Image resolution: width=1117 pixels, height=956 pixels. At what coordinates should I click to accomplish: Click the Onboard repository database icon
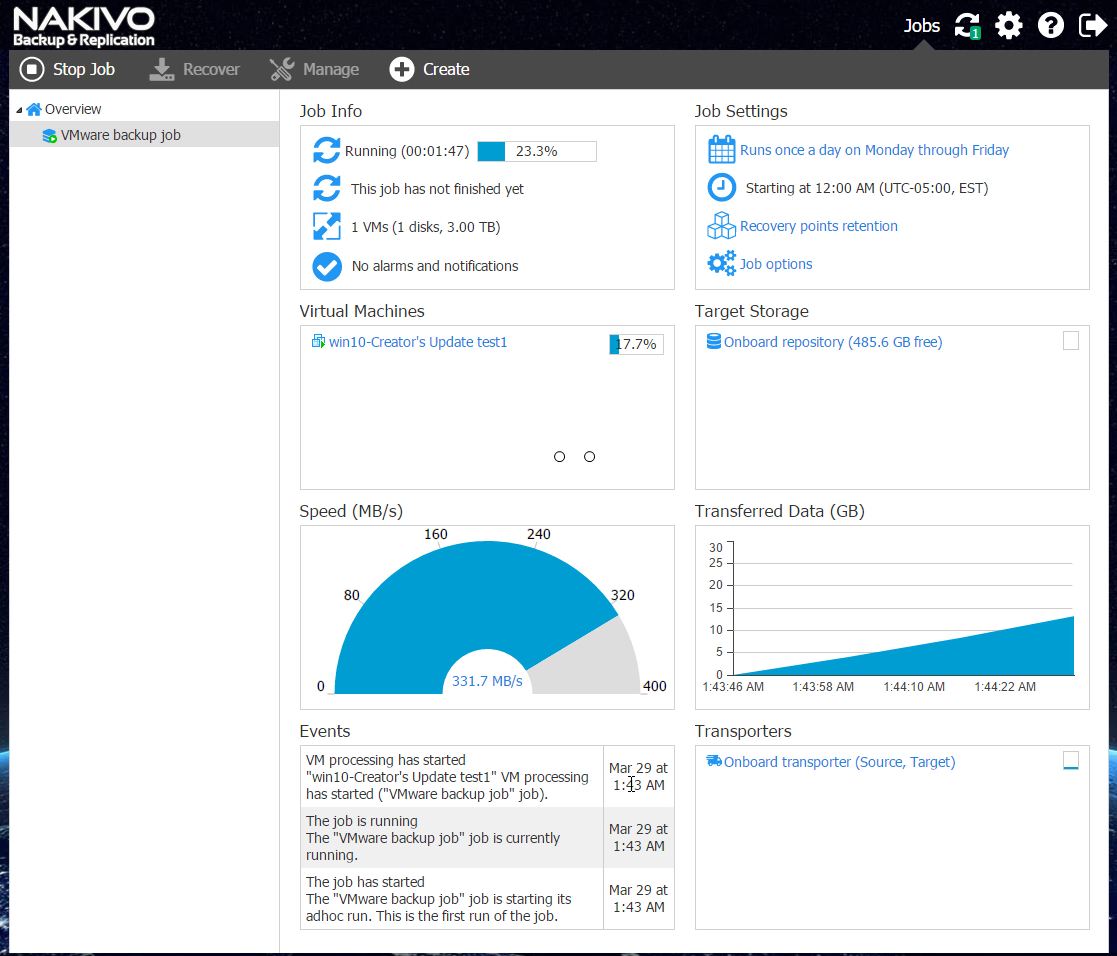713,341
